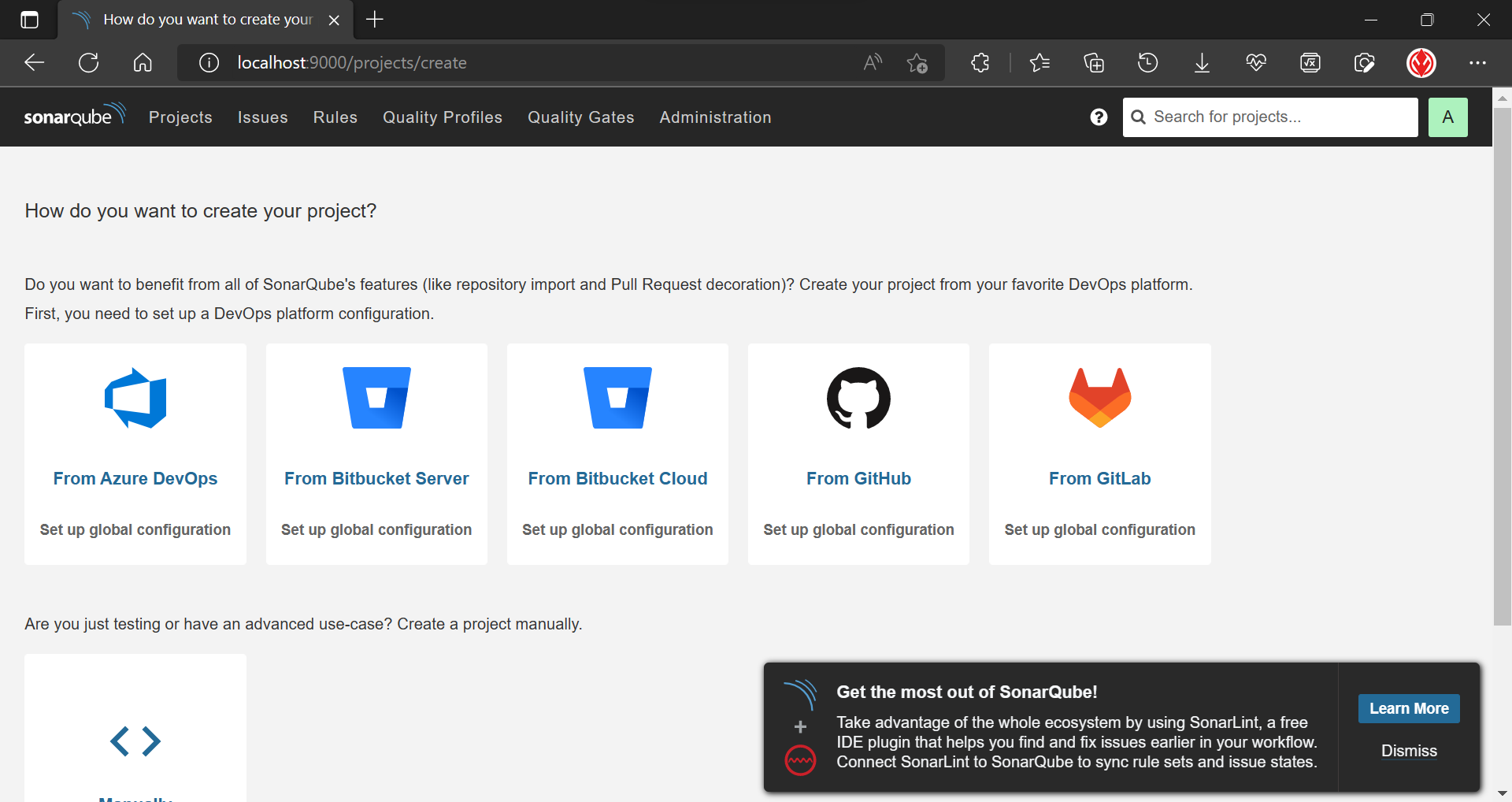Open browser extensions puzzle icon
Screen dimensions: 1512x802
click(980, 63)
